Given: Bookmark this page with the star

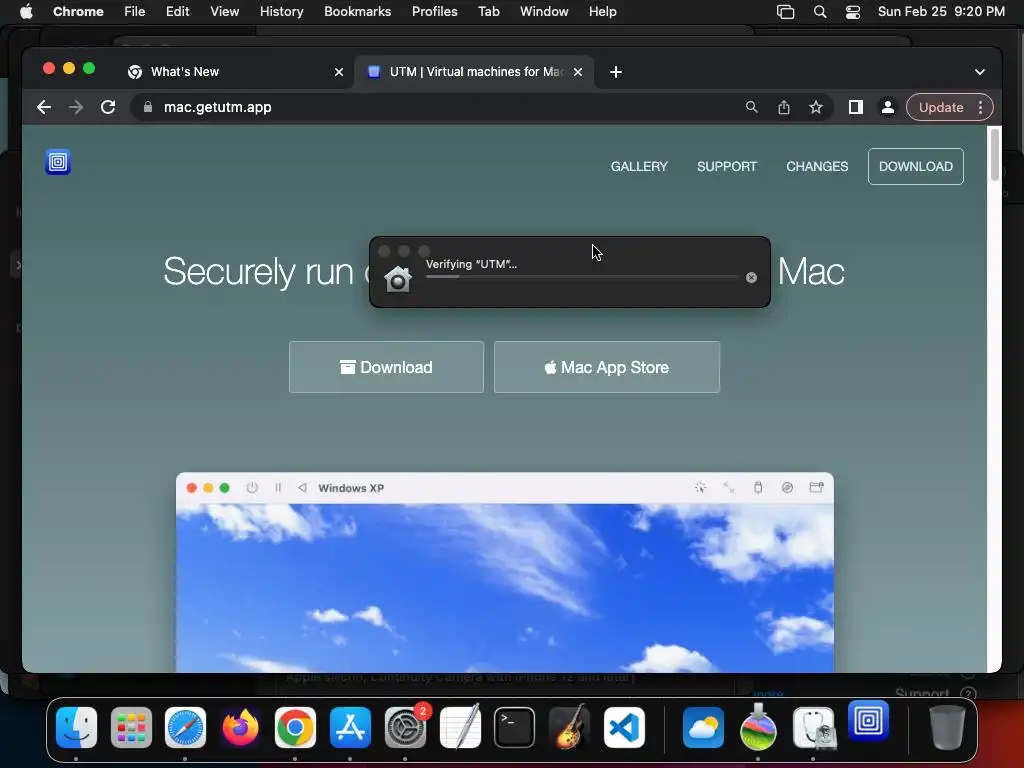Looking at the screenshot, I should point(816,107).
